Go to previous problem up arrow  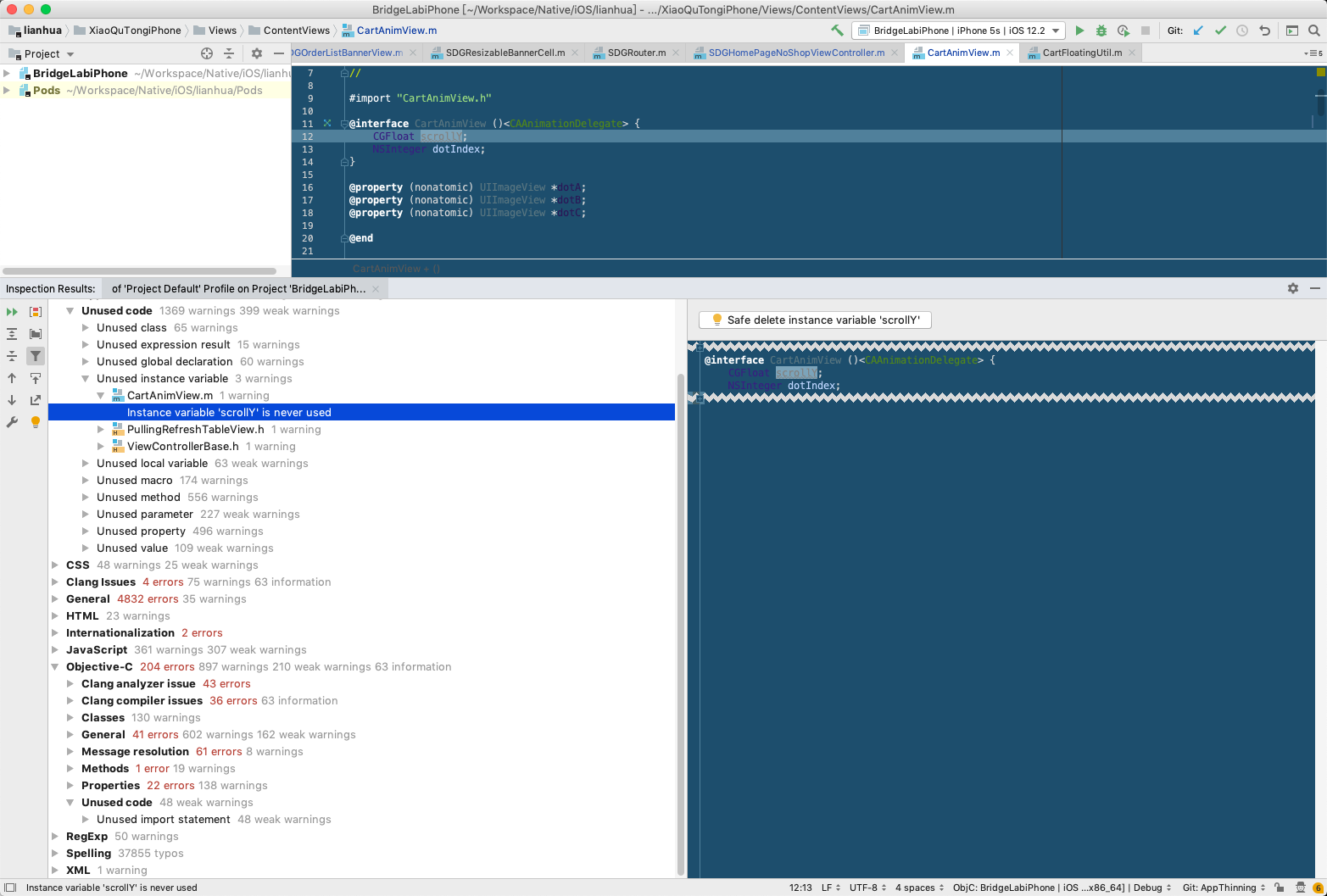click(x=12, y=378)
